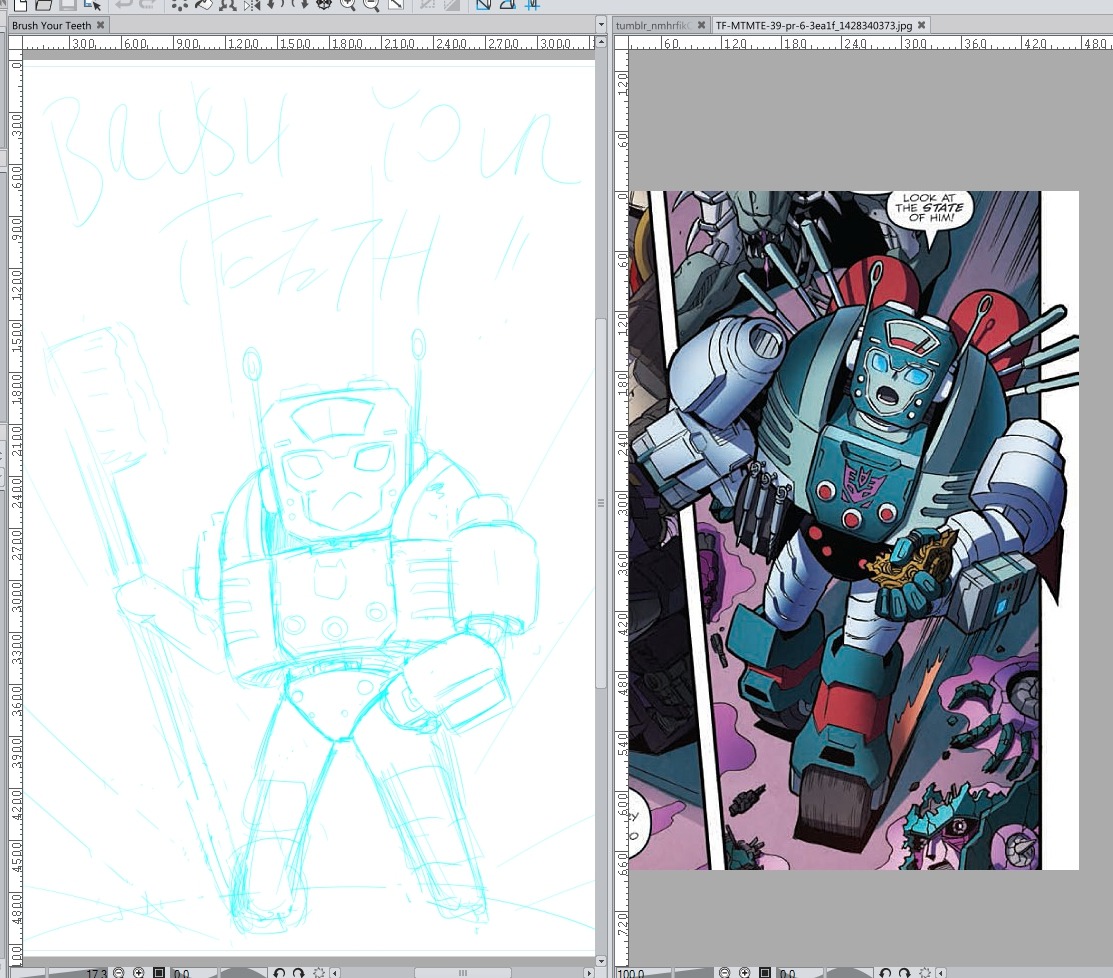Click the sketch canvas horizontal scrollbar thumb
This screenshot has height=978, width=1113.
[x=462, y=972]
